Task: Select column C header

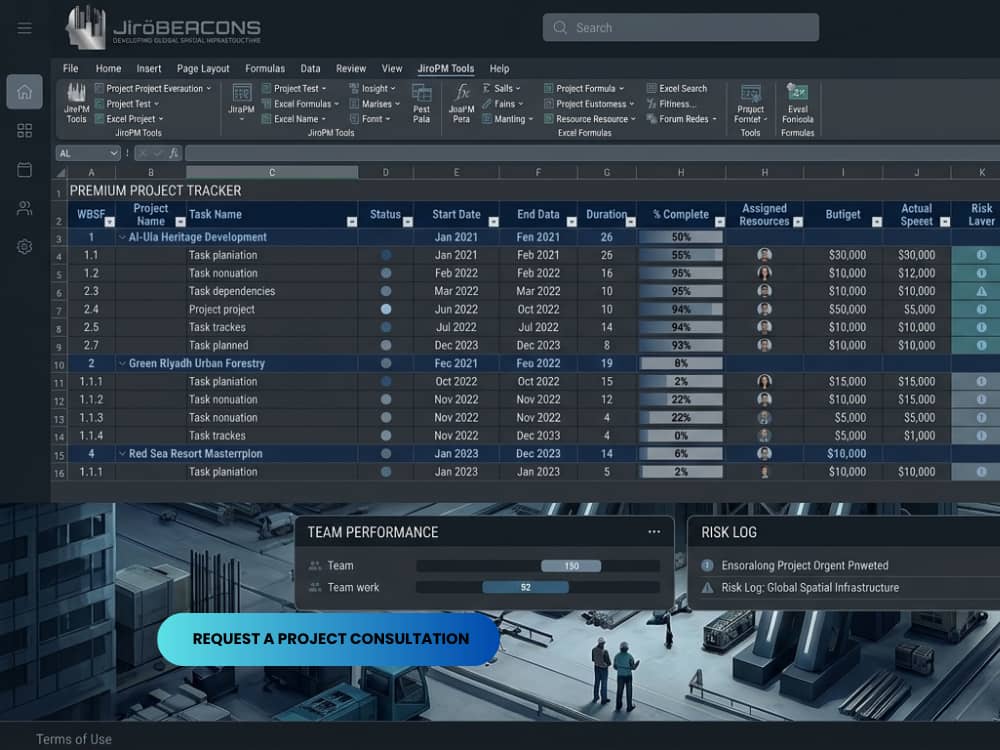Action: (272, 172)
